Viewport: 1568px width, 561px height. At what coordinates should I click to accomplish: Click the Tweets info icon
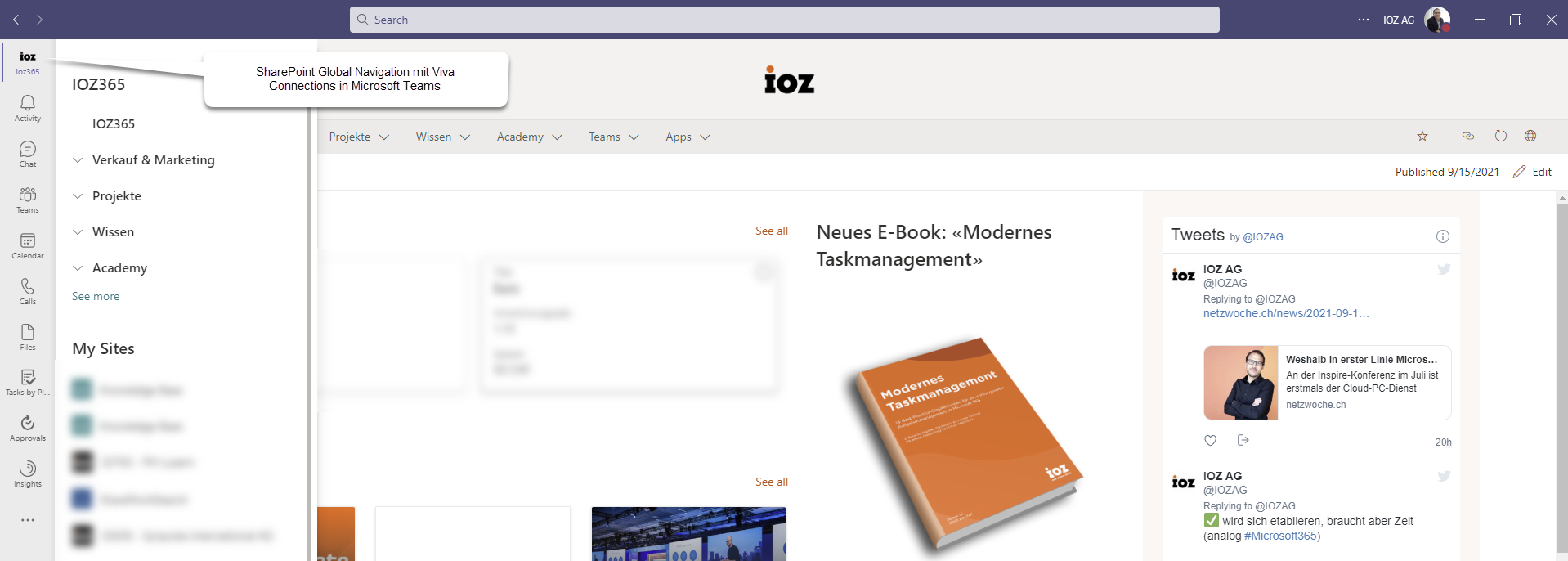(x=1443, y=236)
